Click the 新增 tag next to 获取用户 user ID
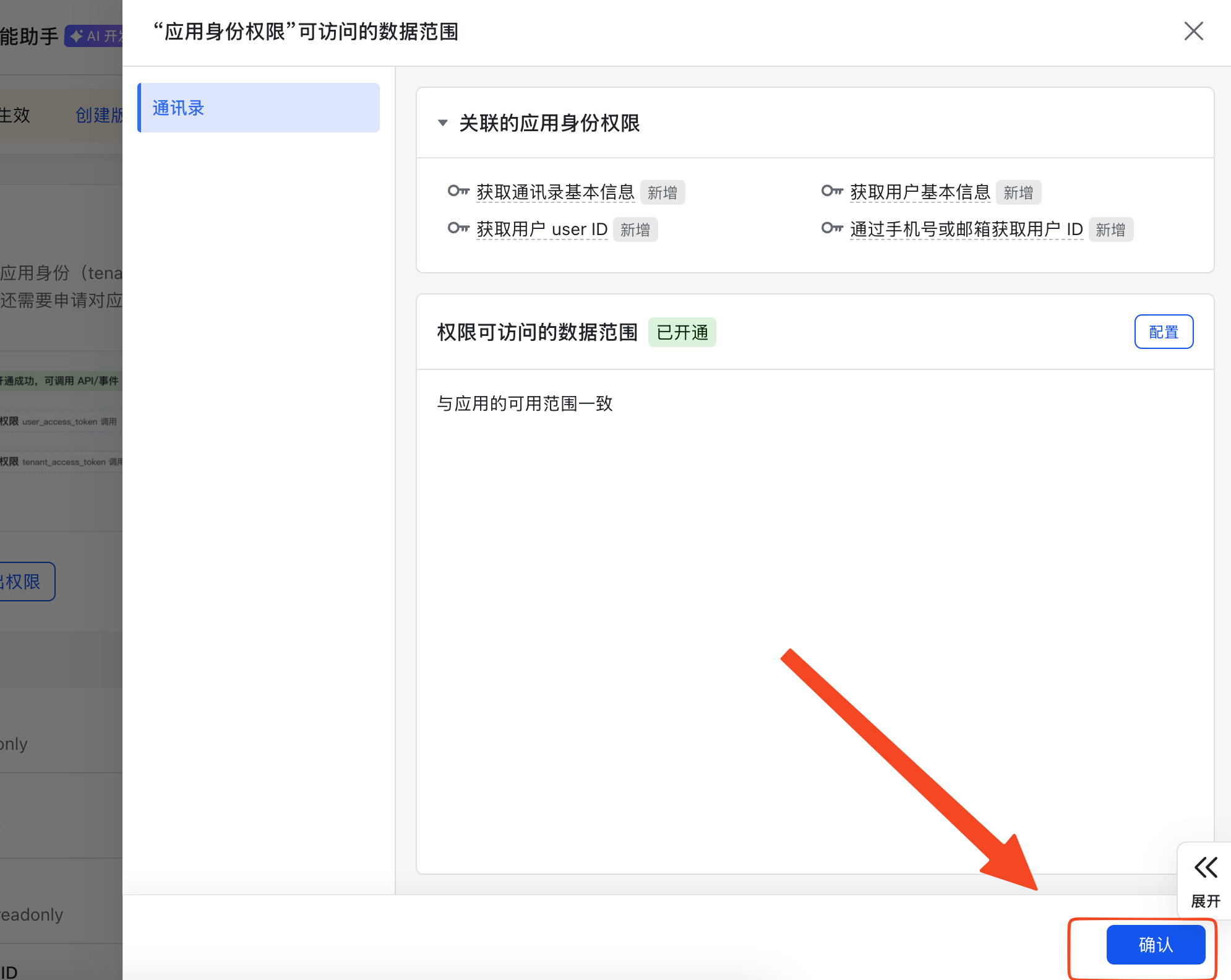This screenshot has height=980, width=1231. [635, 229]
